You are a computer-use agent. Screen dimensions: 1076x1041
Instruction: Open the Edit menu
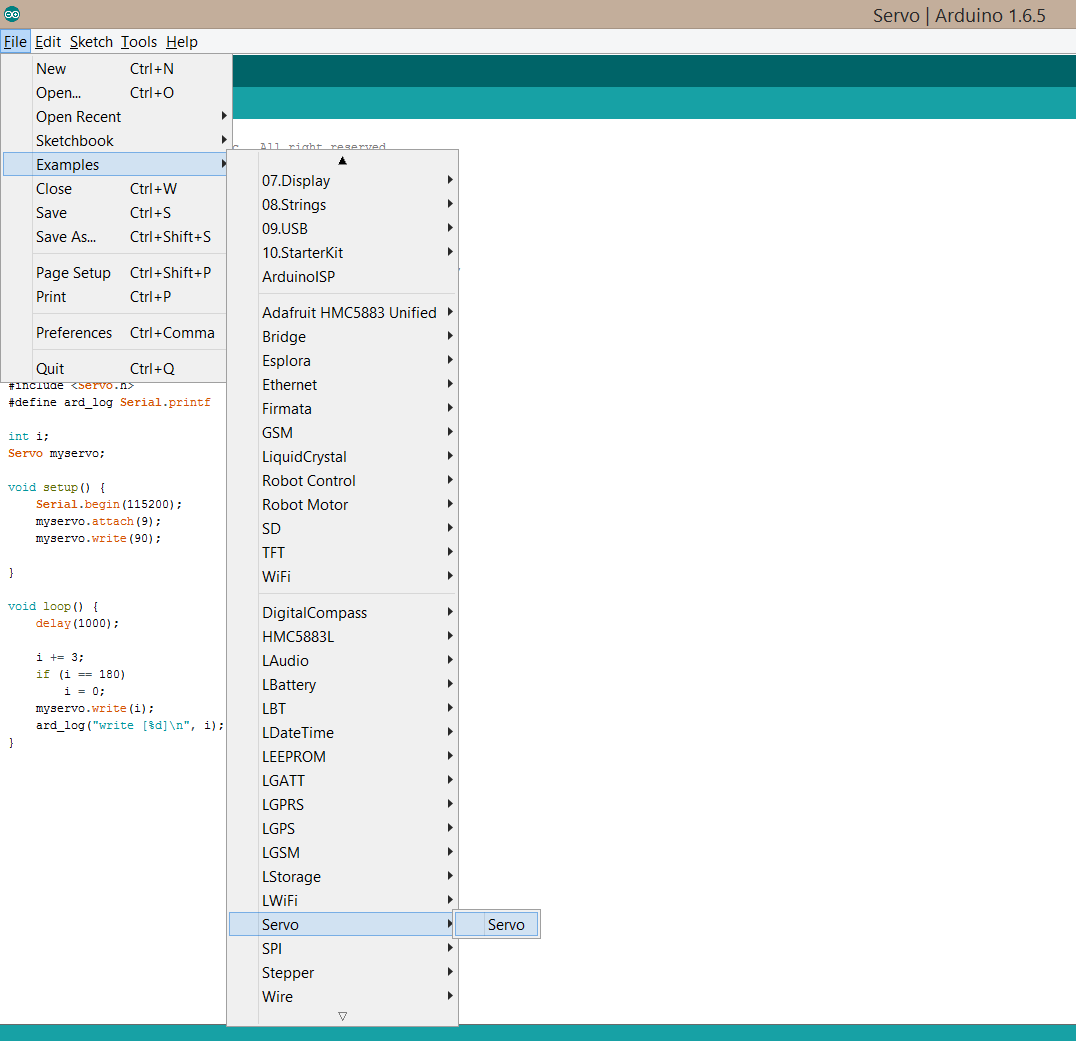pos(48,42)
